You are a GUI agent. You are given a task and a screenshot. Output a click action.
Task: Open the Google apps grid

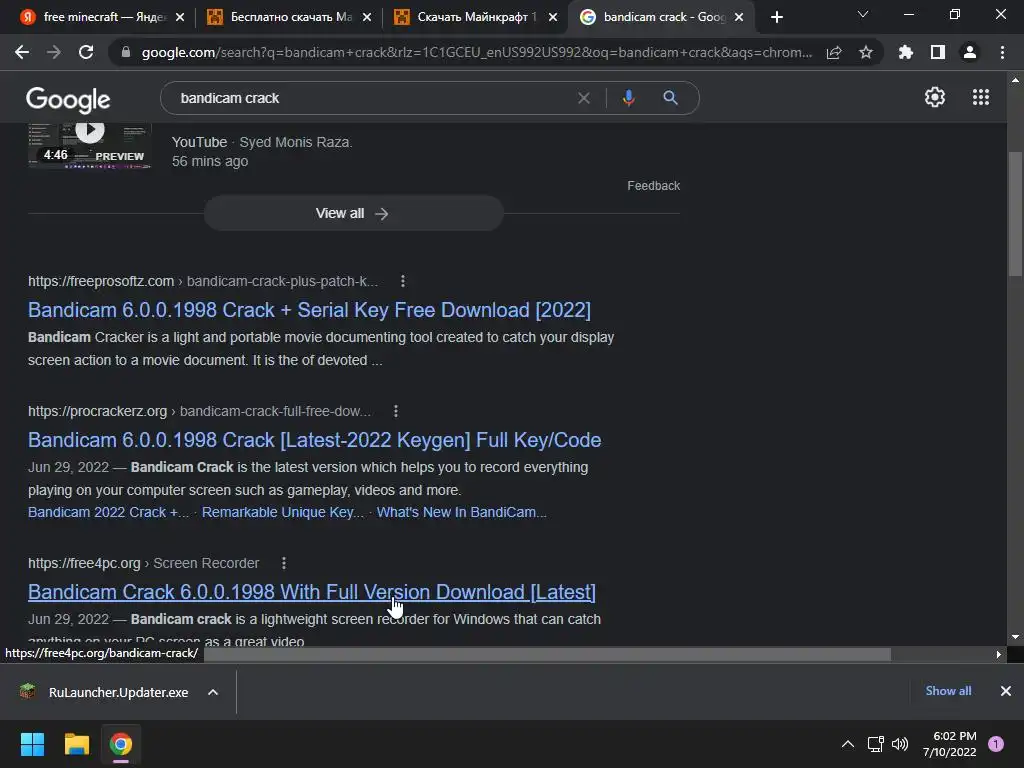point(981,97)
